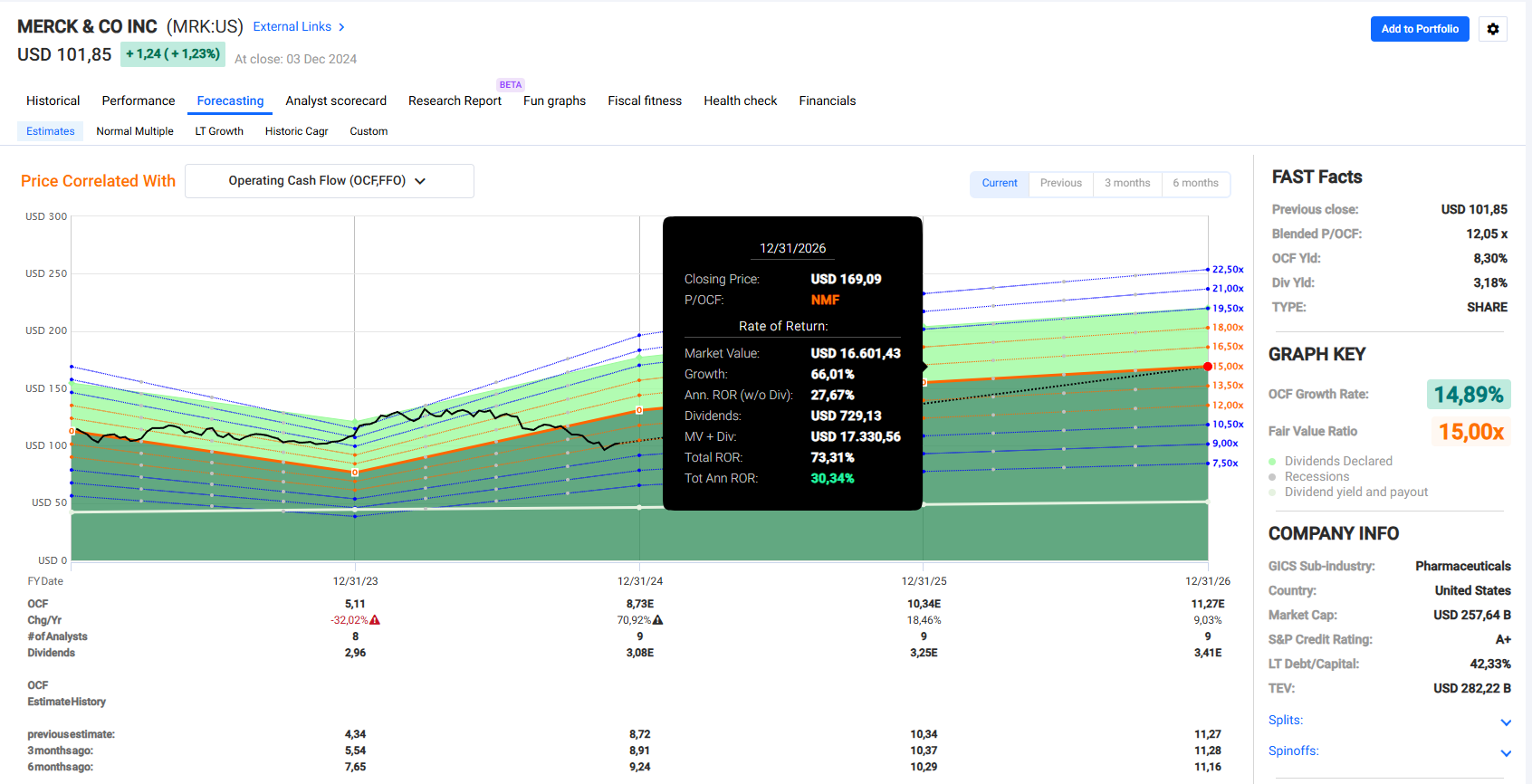Click the Add to Portfolio button
The width and height of the screenshot is (1532, 784).
(x=1419, y=29)
